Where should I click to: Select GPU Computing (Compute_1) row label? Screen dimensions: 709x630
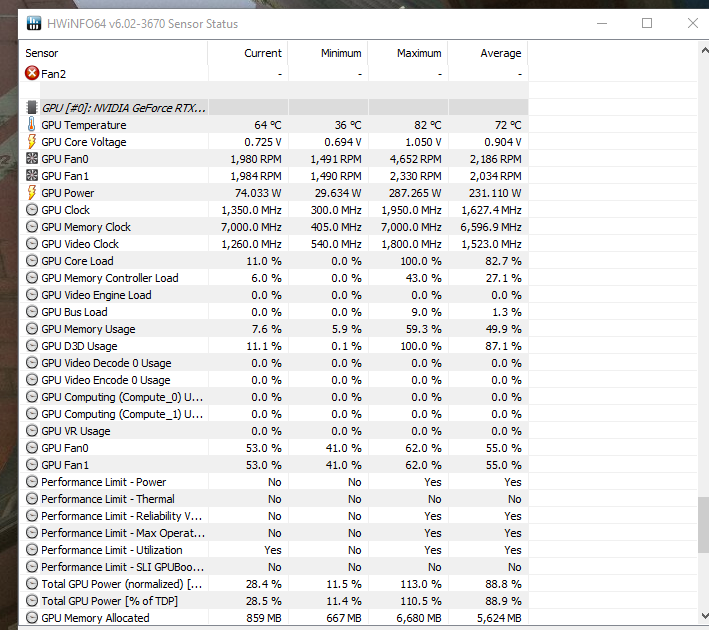coord(122,414)
